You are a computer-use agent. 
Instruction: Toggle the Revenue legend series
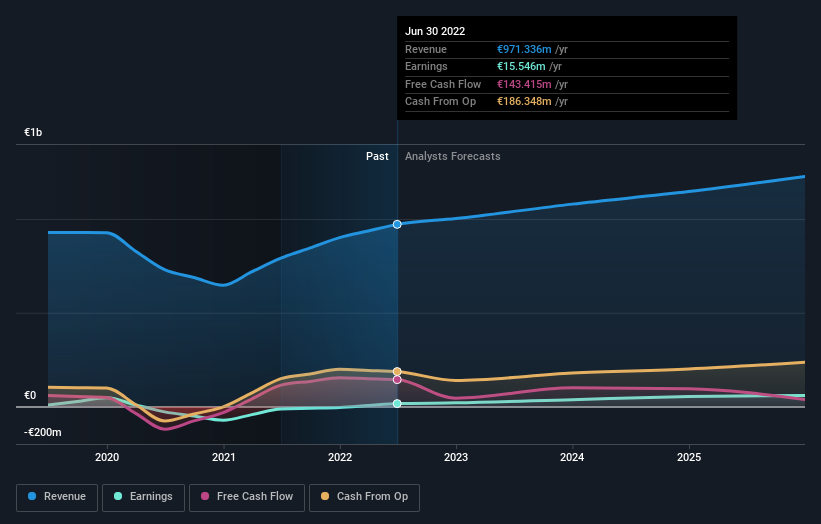pos(57,497)
